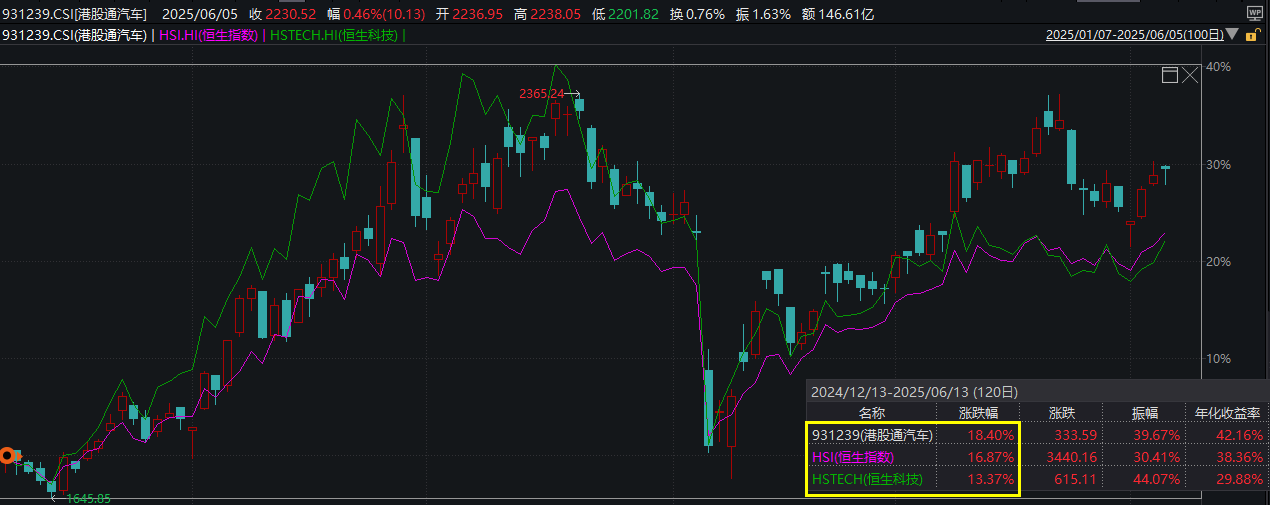Screen dimensions: 1270x505
Task: Click the closing price 2230.52
Action: tap(293, 14)
